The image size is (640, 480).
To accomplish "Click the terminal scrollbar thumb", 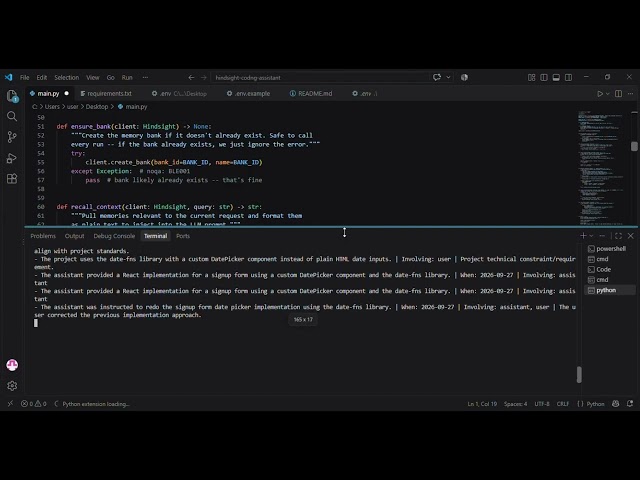I will [579, 375].
